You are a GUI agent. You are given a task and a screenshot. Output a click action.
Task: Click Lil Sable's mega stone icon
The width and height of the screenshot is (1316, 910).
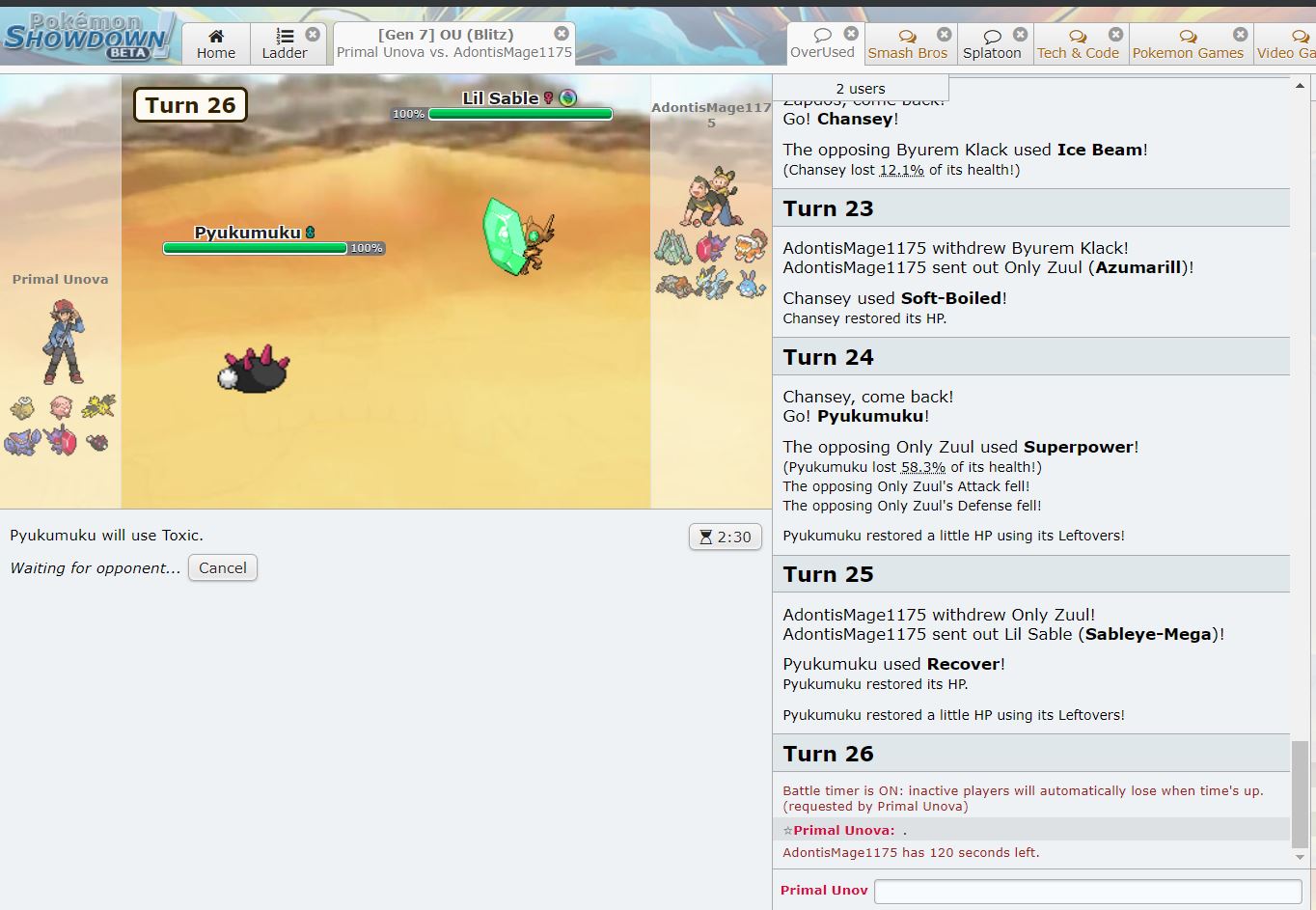point(568,97)
